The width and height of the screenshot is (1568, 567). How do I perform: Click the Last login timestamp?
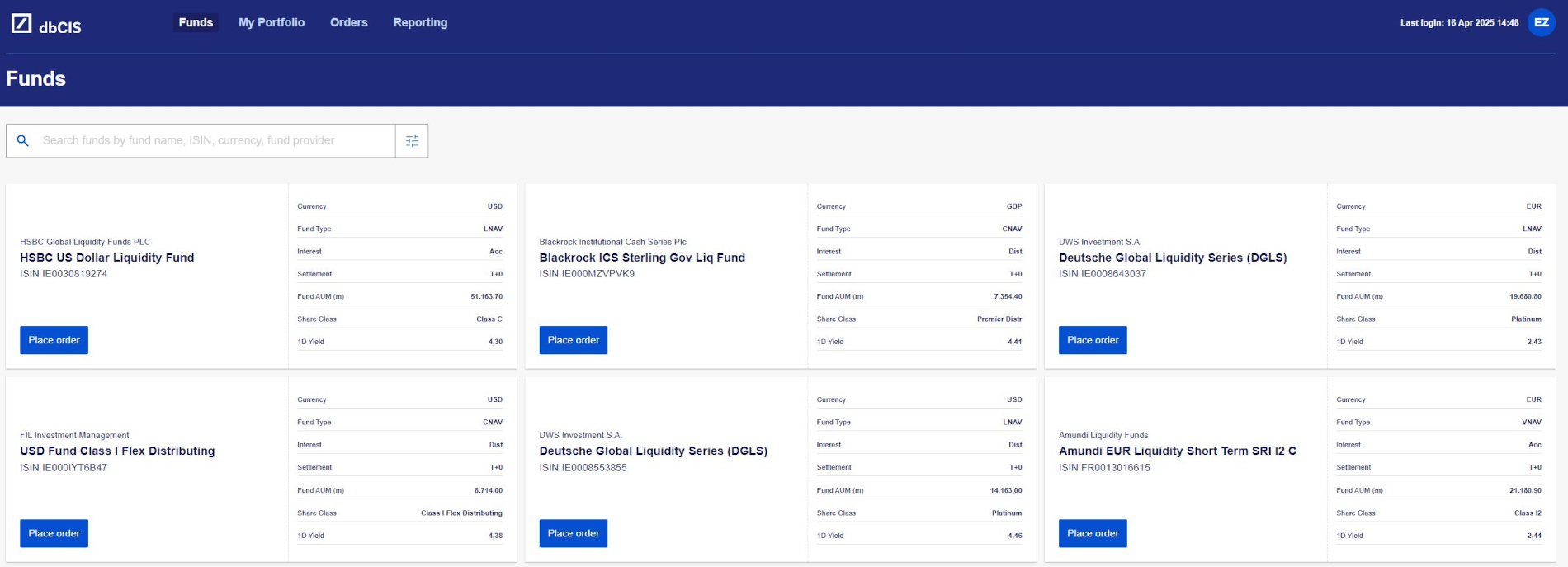pos(1459,23)
